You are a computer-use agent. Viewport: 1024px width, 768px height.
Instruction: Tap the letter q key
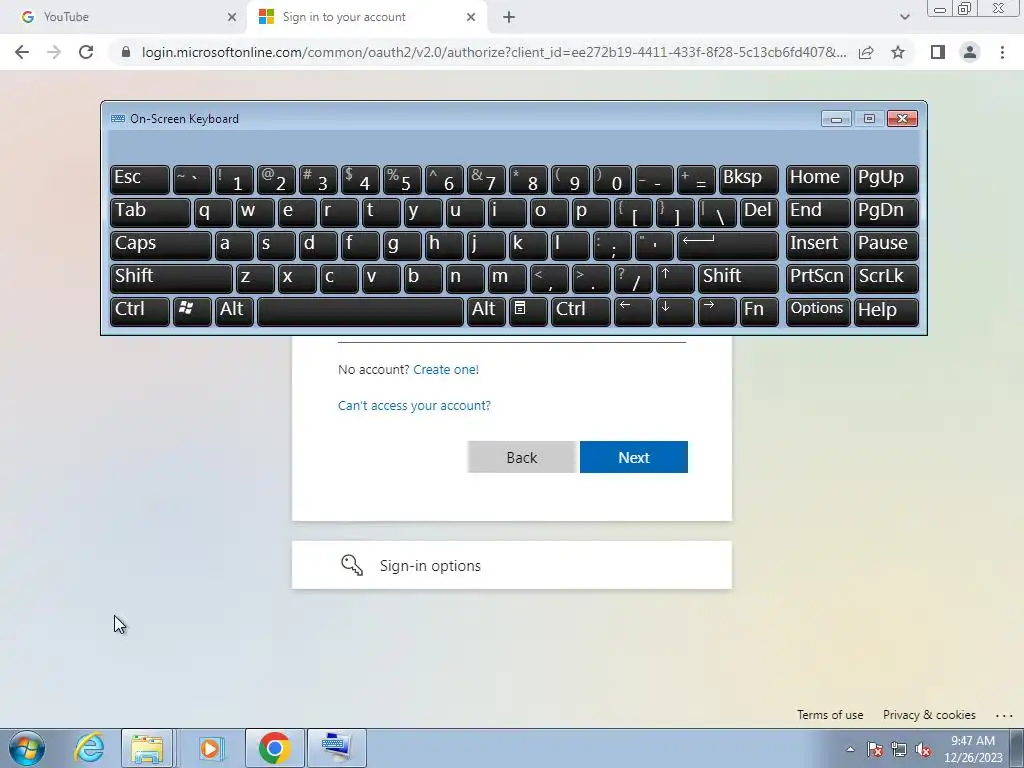pyautogui.click(x=213, y=212)
